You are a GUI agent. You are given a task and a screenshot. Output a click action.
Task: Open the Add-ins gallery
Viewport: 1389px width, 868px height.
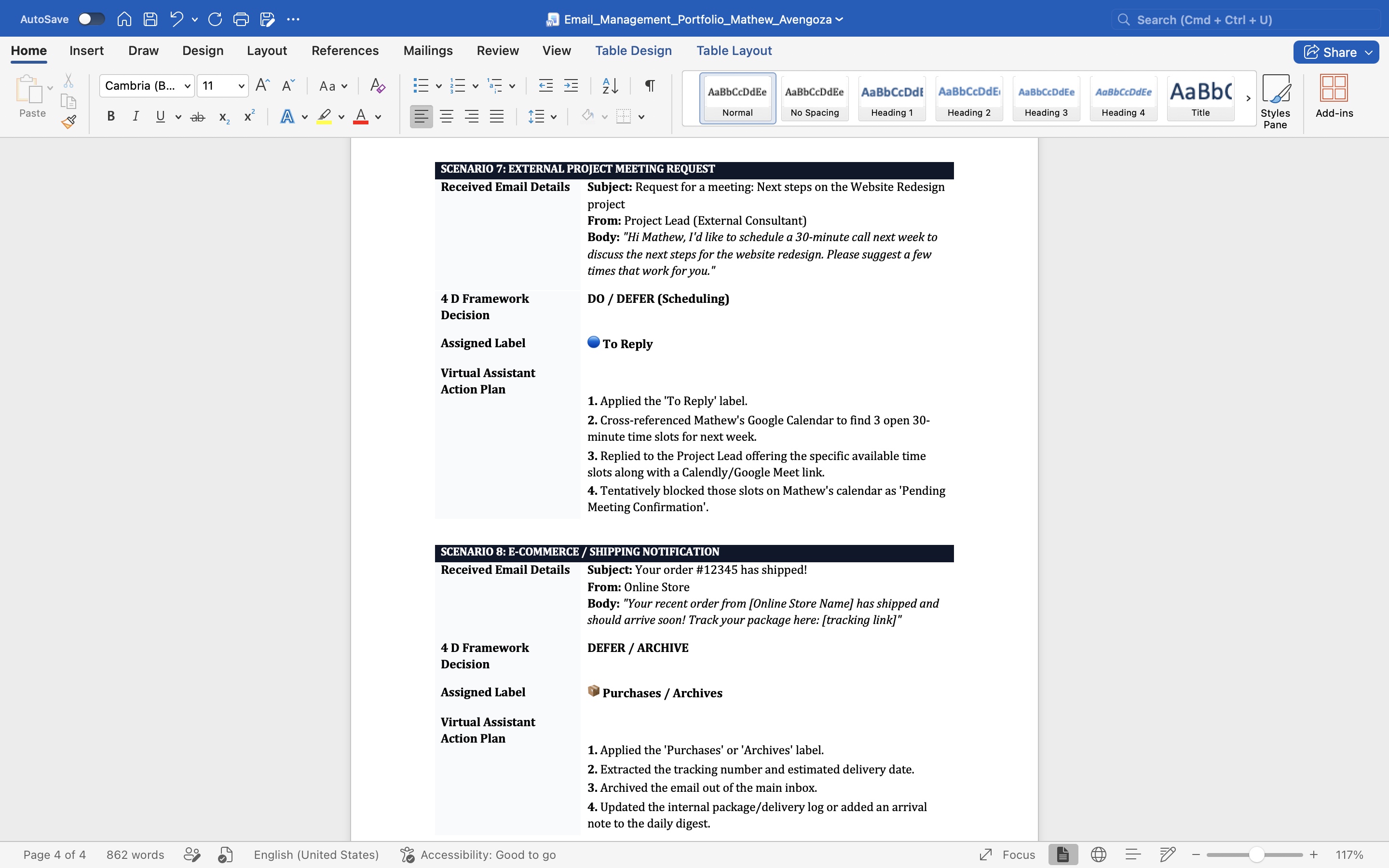point(1334,96)
